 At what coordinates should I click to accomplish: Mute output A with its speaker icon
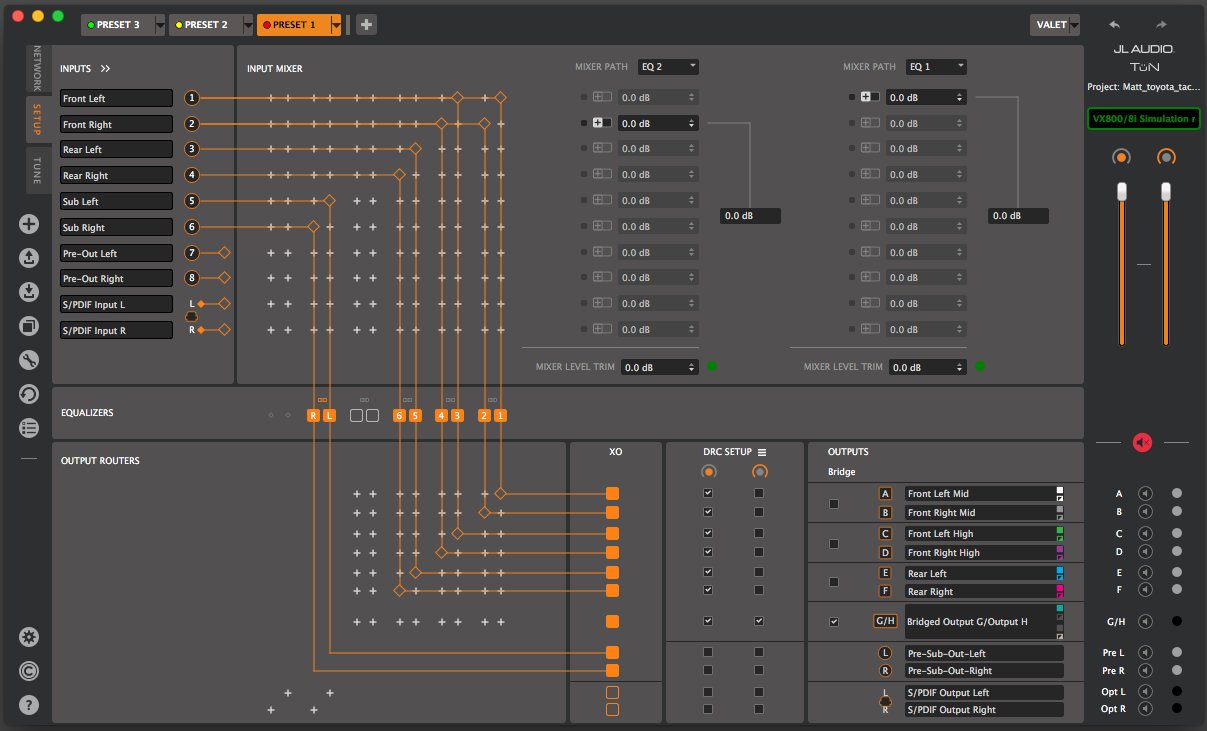tap(1146, 493)
